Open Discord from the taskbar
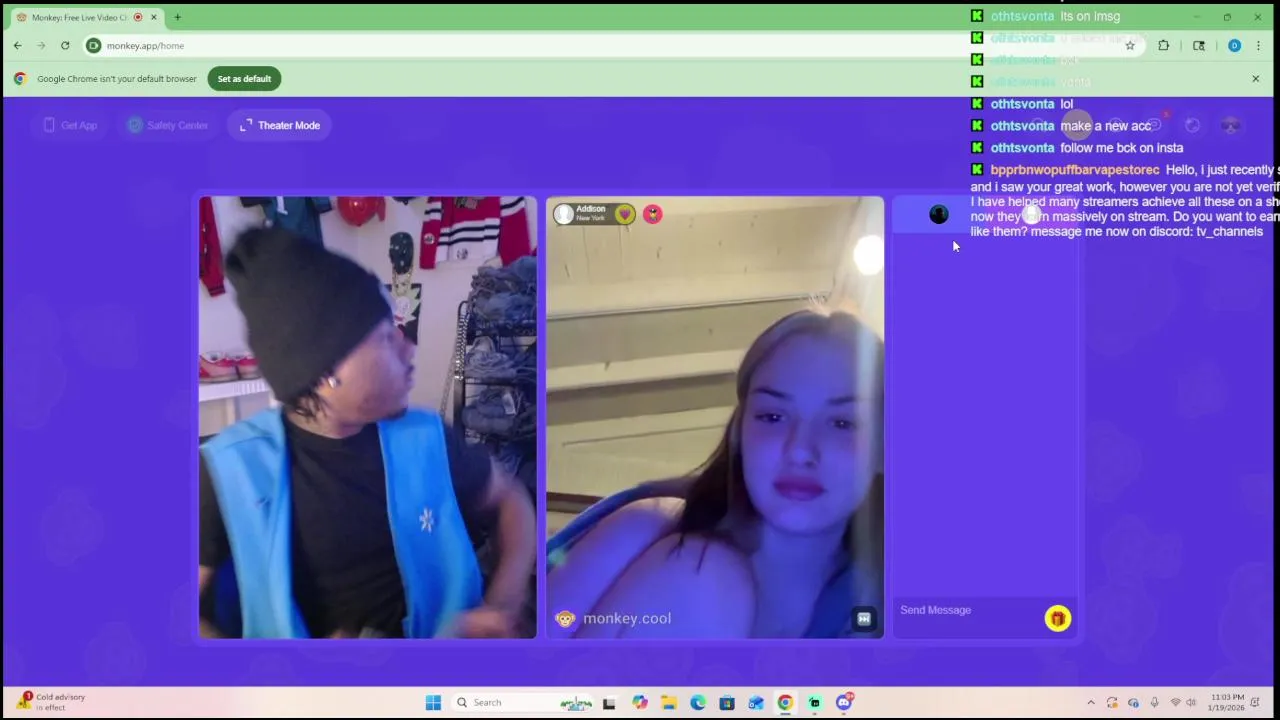This screenshot has height=720, width=1280. [843, 703]
